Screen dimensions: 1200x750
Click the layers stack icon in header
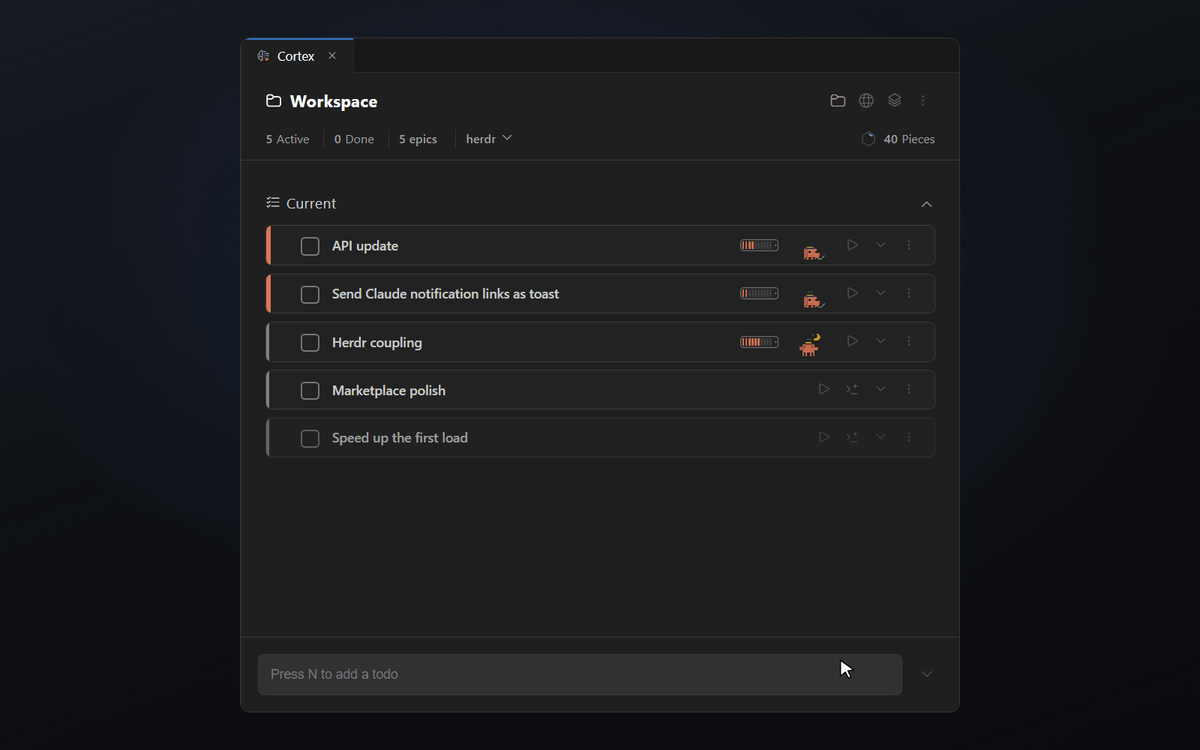click(x=895, y=101)
